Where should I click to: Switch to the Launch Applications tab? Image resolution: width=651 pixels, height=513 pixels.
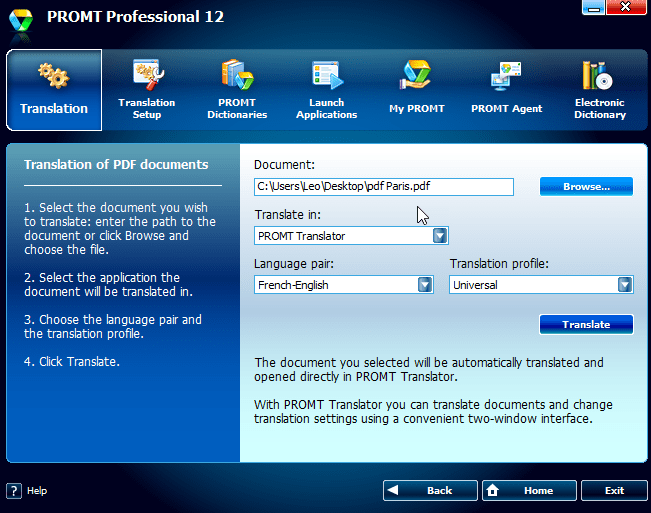pos(327,90)
